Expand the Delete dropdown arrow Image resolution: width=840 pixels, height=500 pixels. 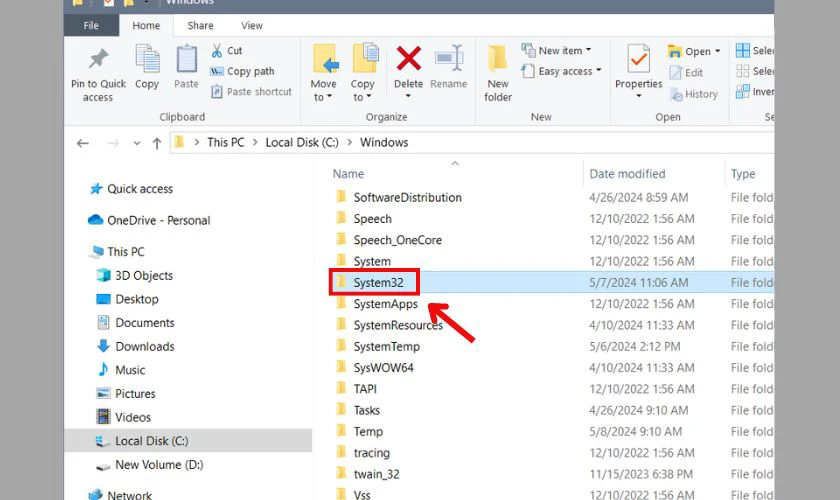click(408, 96)
